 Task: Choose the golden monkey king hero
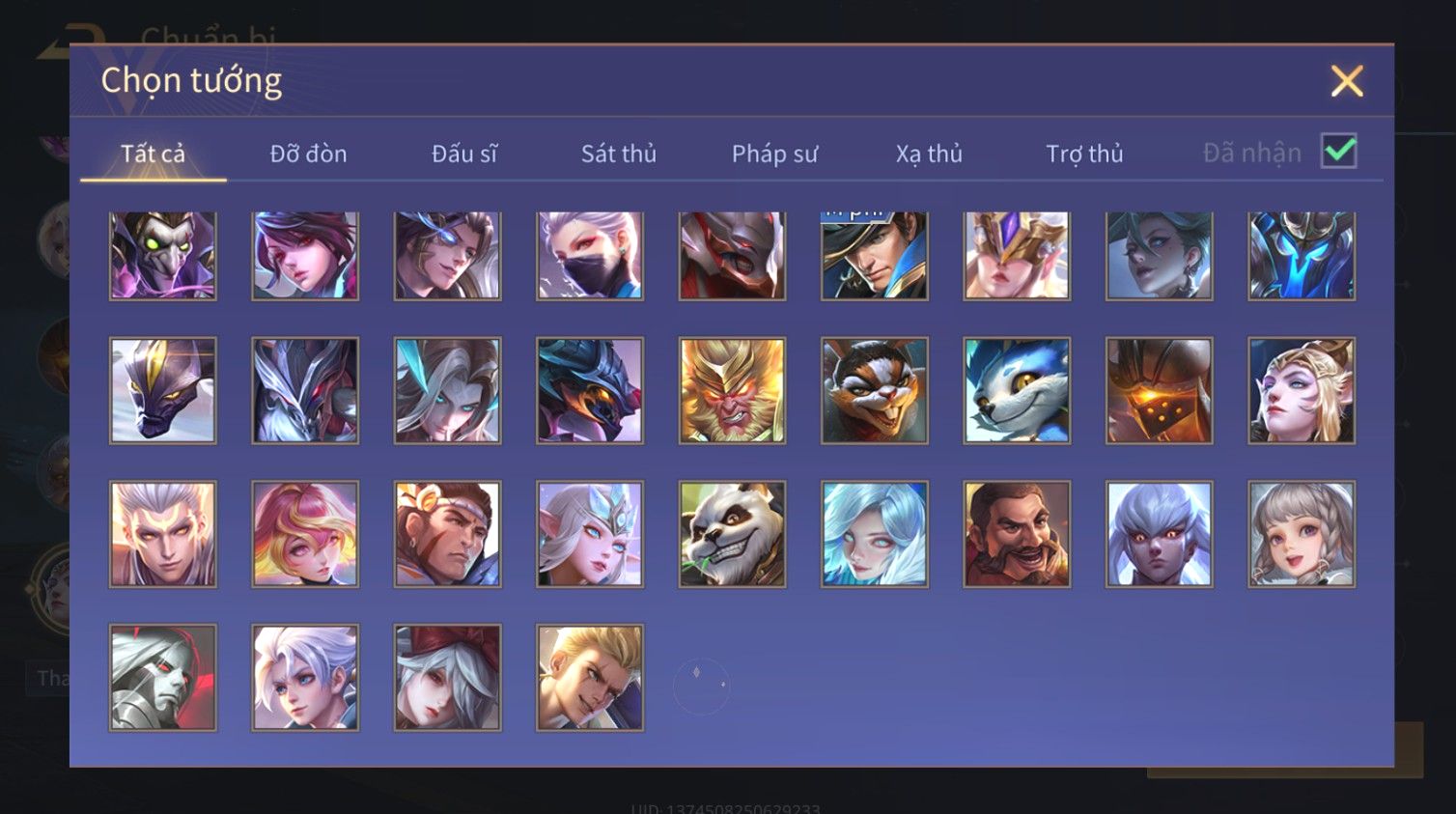[732, 390]
